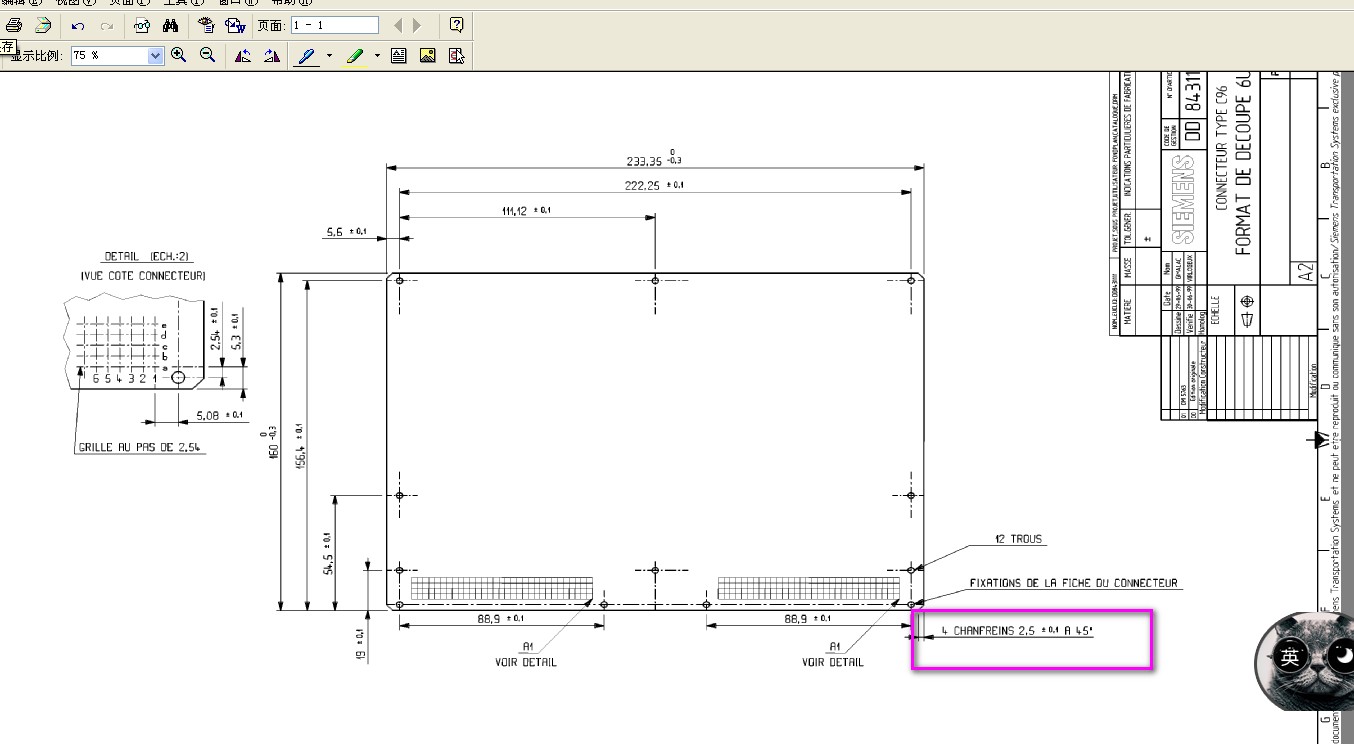The width and height of the screenshot is (1354, 744).
Task: Select the green Highlighter tool
Action: pos(356,56)
